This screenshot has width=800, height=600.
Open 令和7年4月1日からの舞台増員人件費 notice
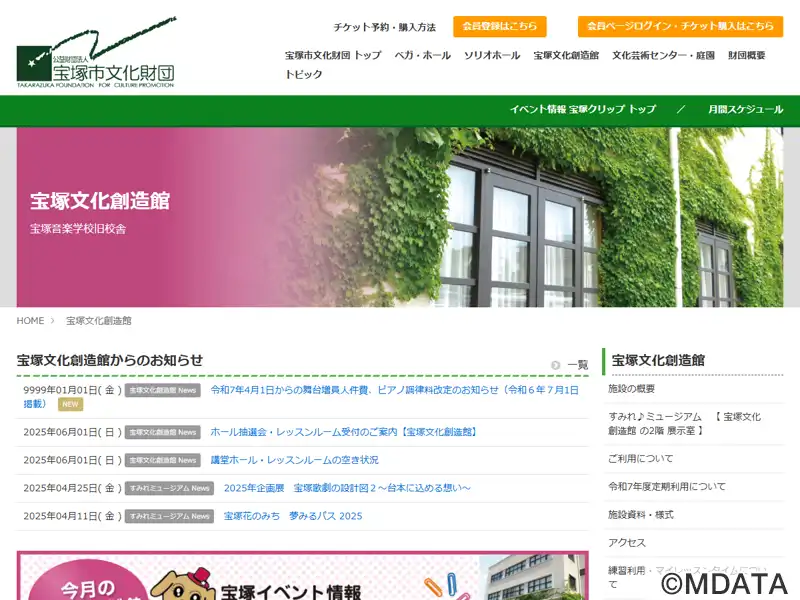[394, 390]
